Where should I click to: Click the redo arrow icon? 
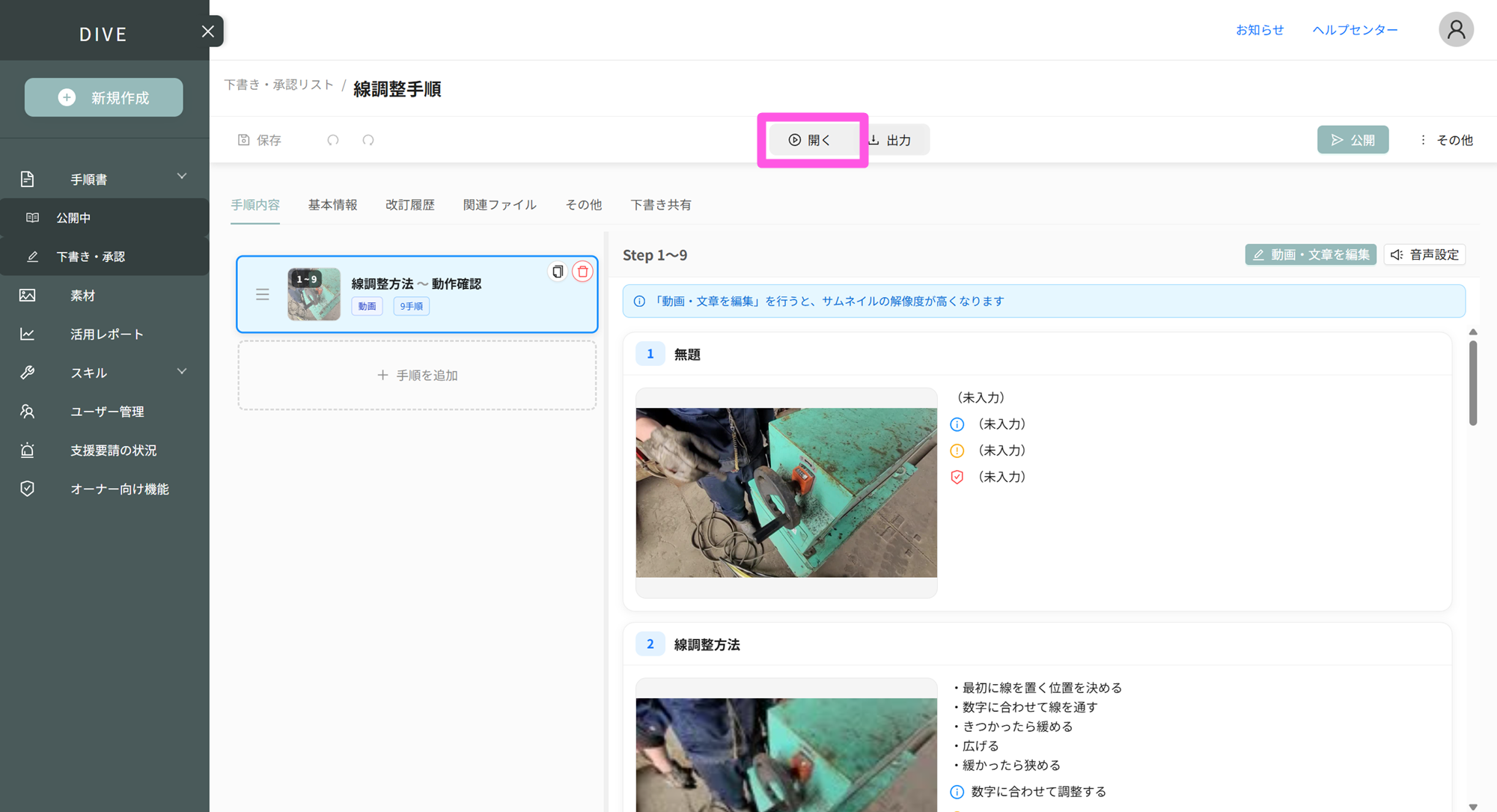click(x=368, y=140)
